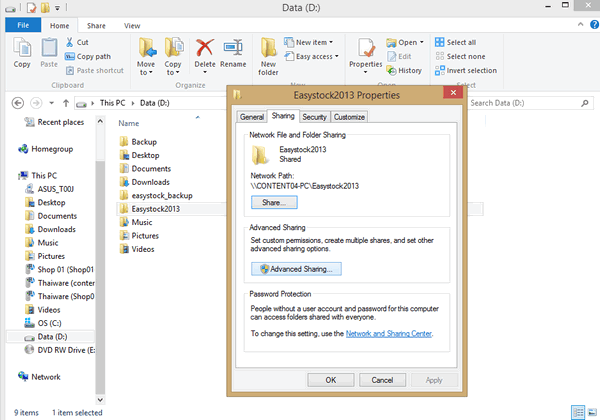600x420 pixels.
Task: Select the Sharing tab in Properties
Action: 283,116
